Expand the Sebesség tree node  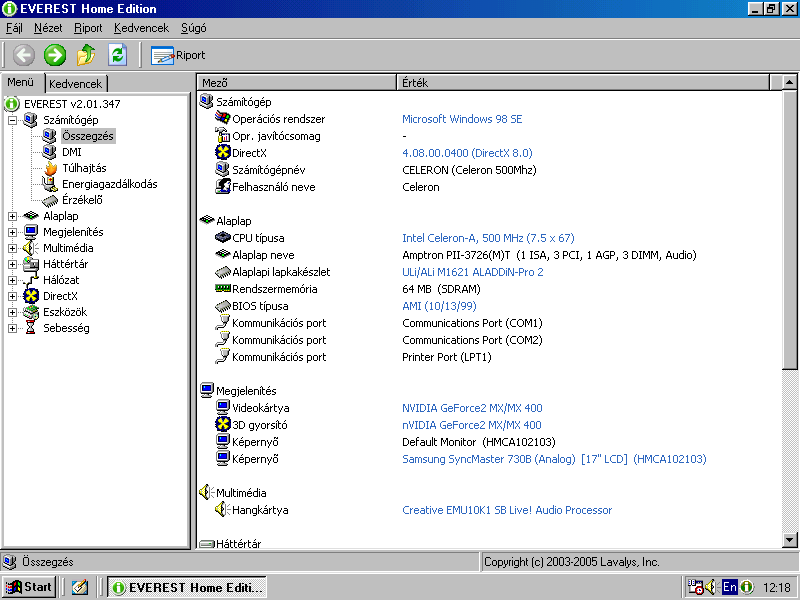pos(12,329)
